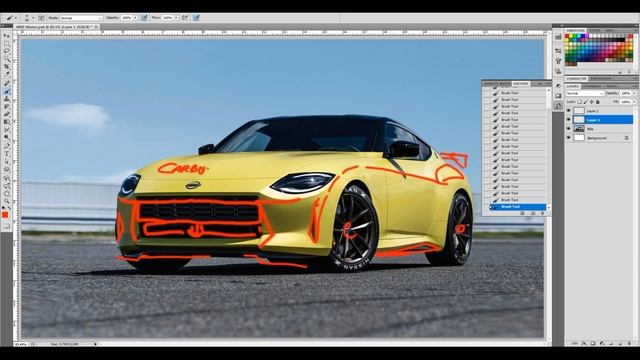Select the Rectangular Marquee tool

[x=7, y=44]
